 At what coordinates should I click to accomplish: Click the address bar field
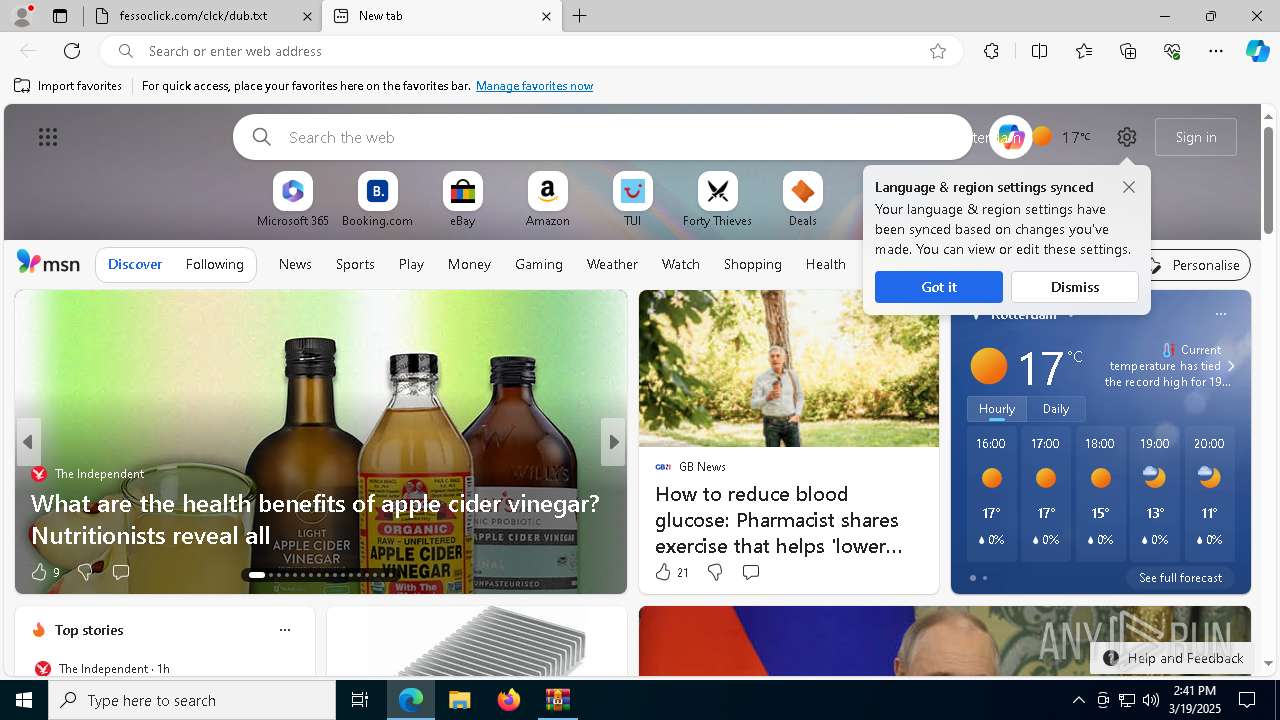(530, 51)
